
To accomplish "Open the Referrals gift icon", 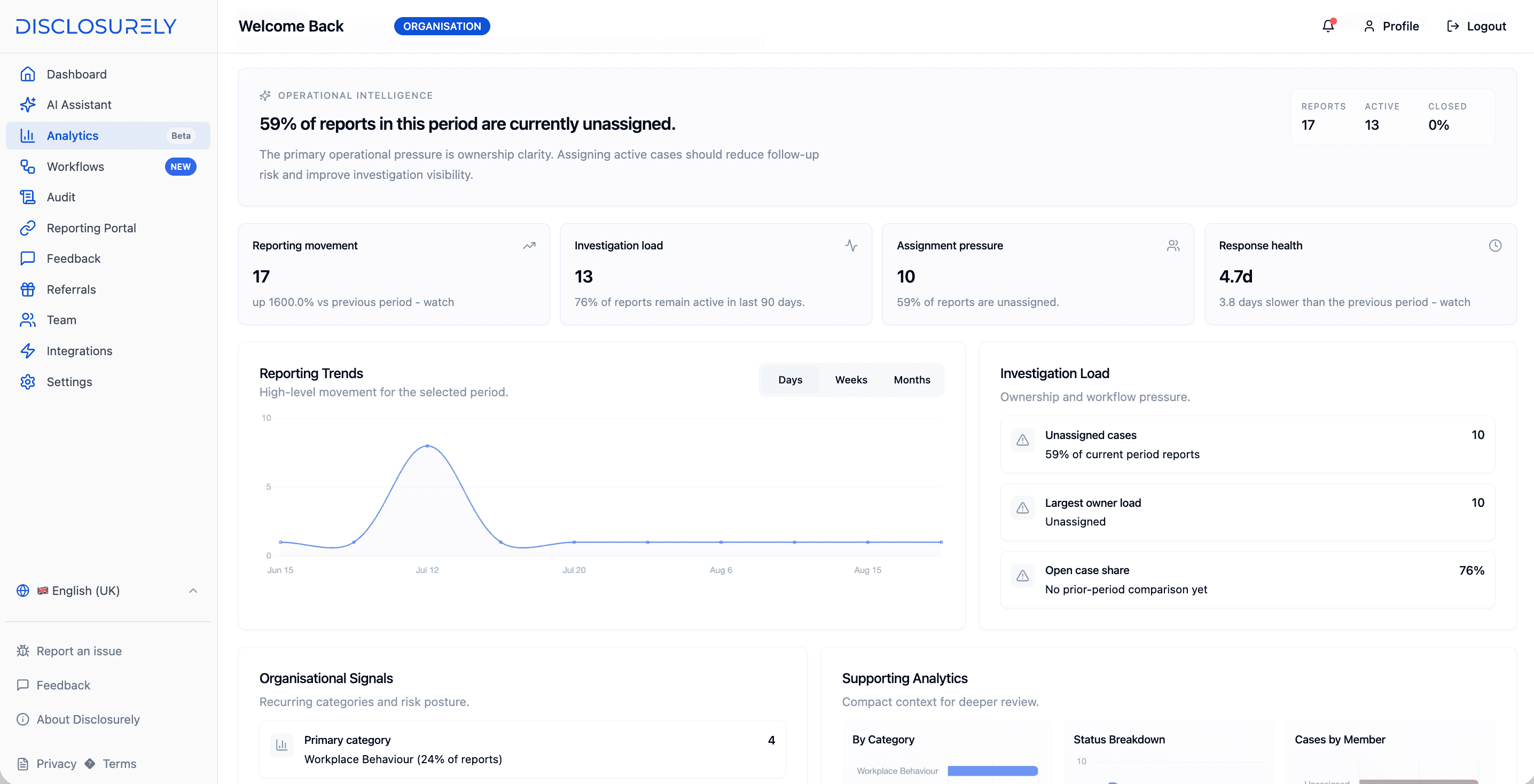I will tap(27, 289).
